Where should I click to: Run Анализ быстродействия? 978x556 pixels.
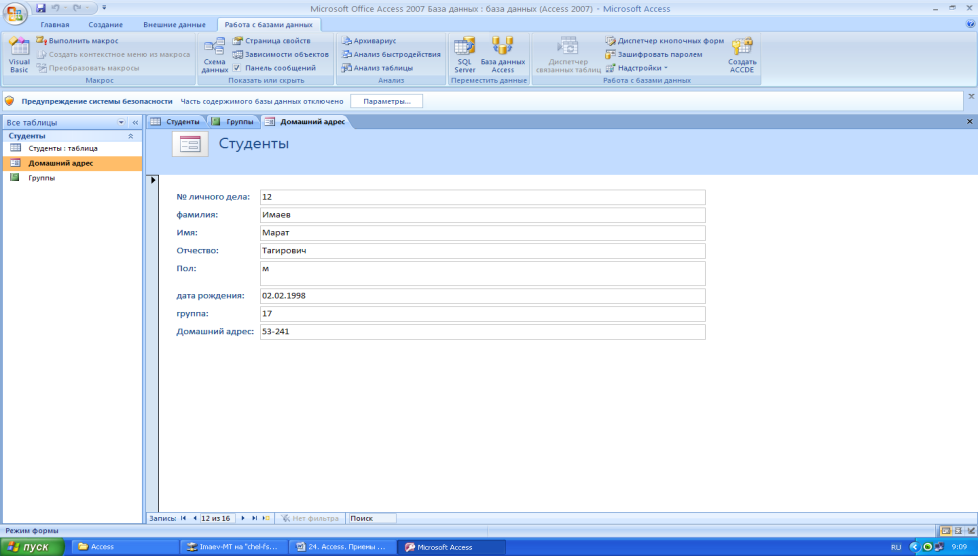pos(391,54)
